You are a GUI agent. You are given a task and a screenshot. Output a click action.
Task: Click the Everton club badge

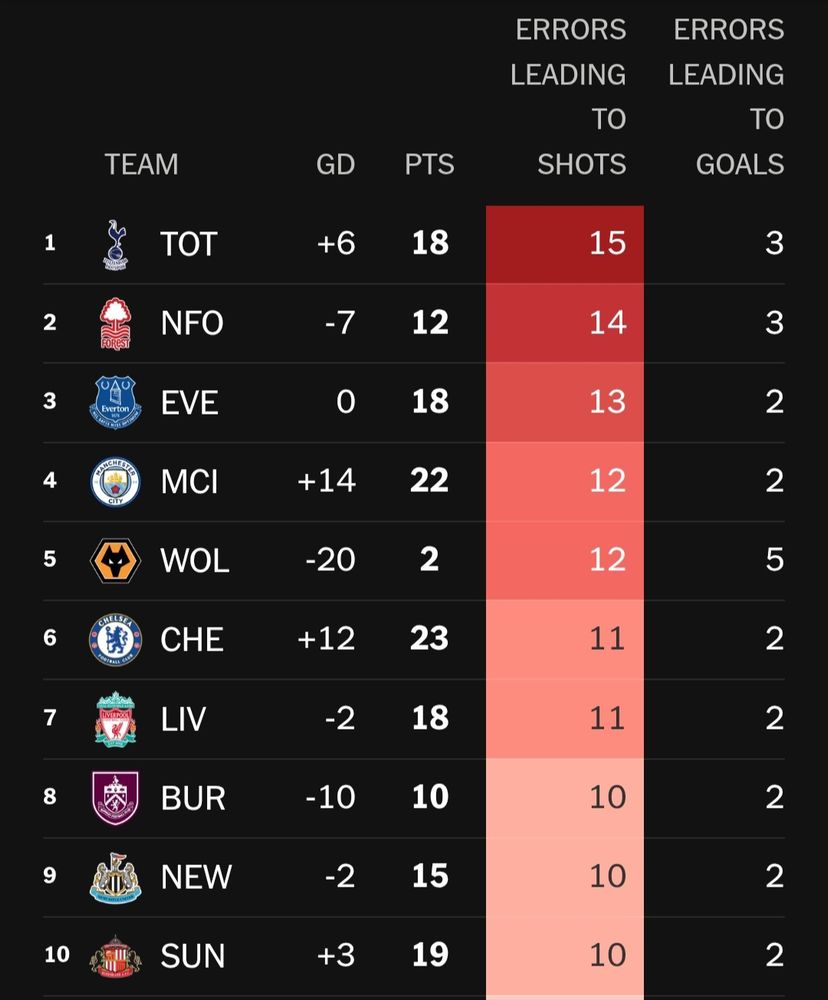(116, 402)
